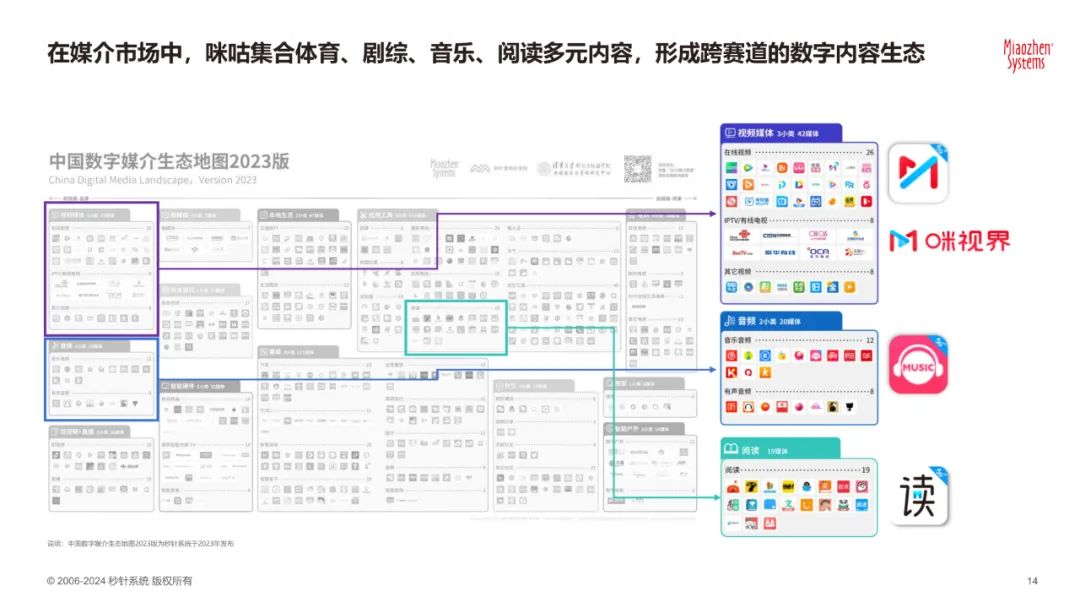The image size is (1080, 608).
Task: Click the QR code in the map header
Action: coord(638,168)
